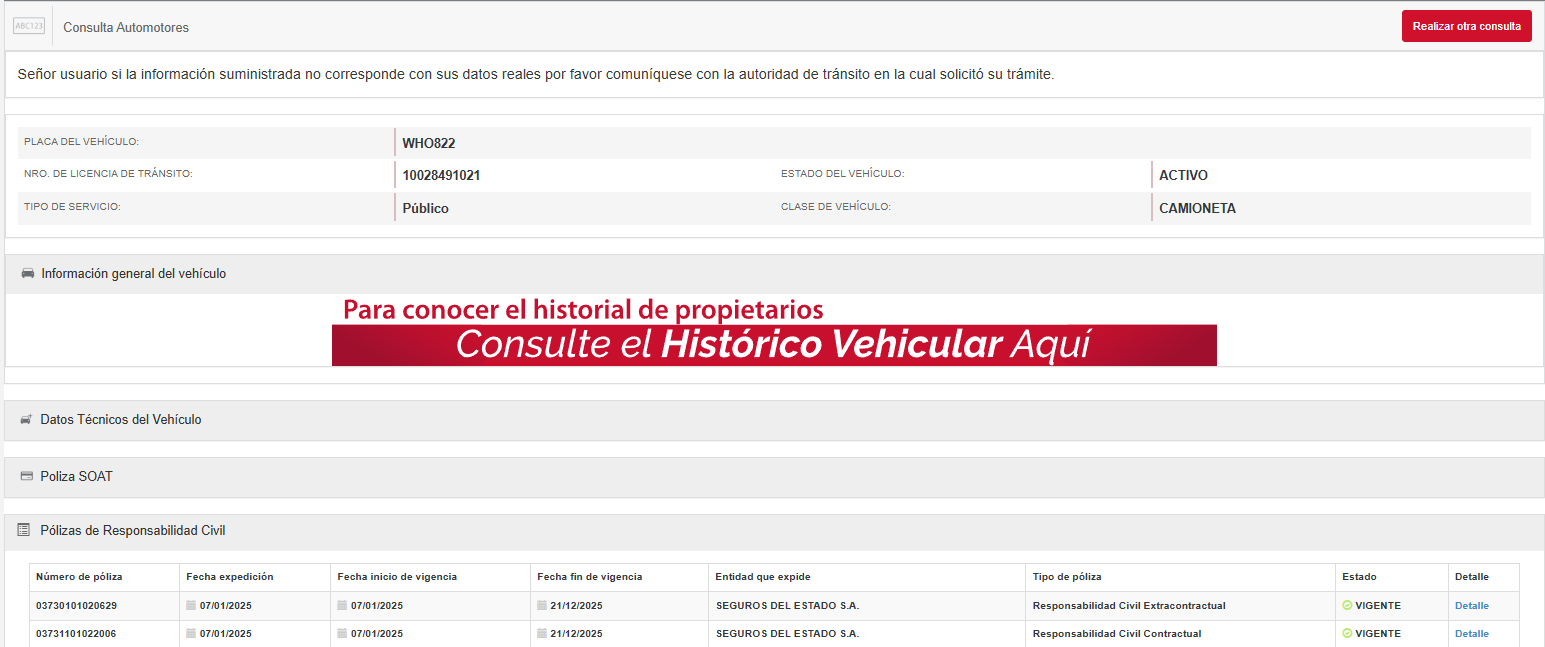The width and height of the screenshot is (1545, 647).
Task: Click the Número de póliza column header
Action: coord(79,577)
